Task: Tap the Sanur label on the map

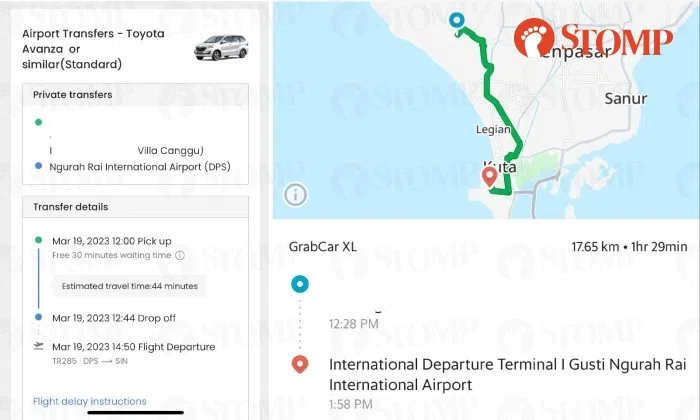Action: click(626, 99)
